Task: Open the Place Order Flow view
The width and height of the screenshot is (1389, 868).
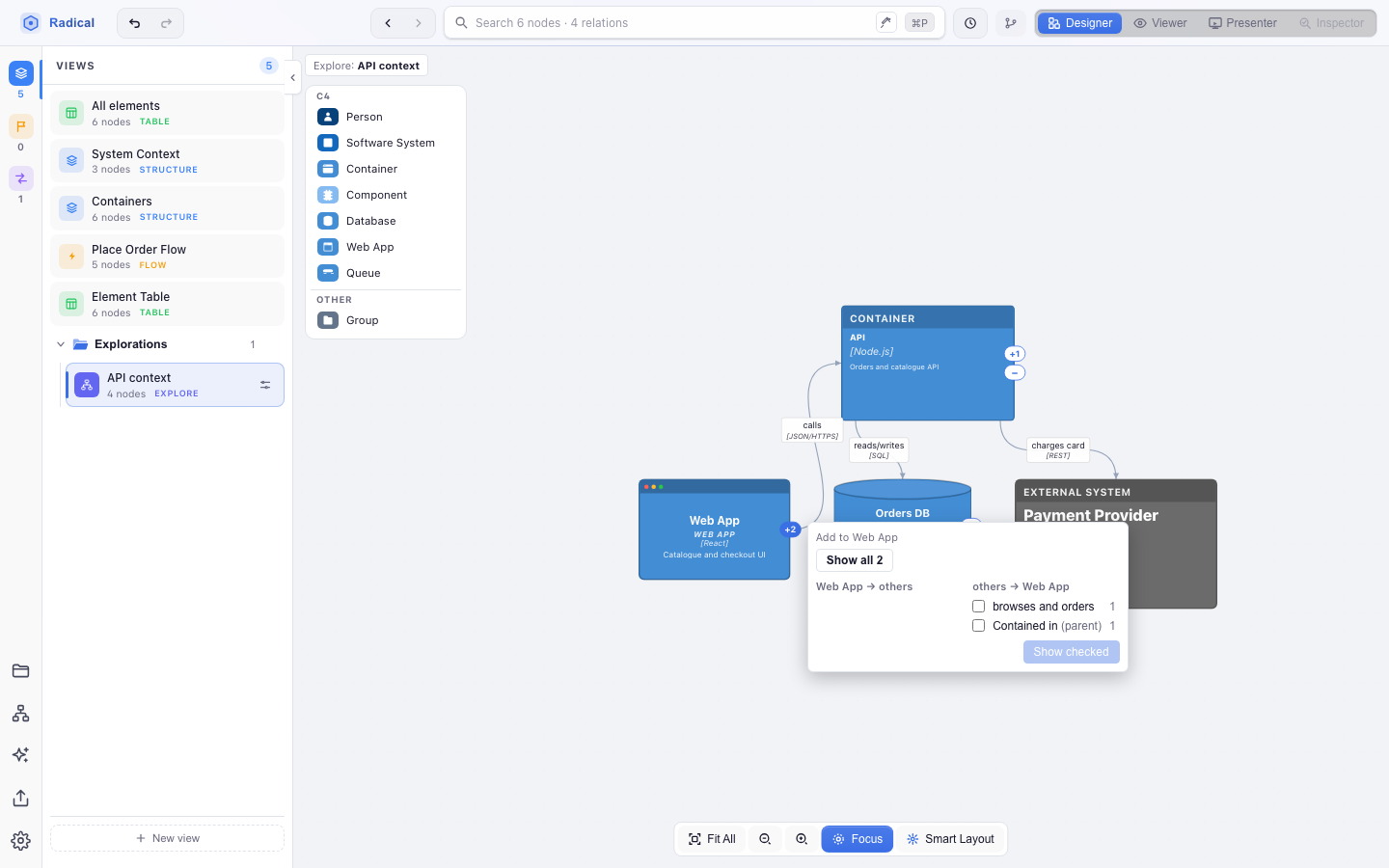Action: [167, 257]
